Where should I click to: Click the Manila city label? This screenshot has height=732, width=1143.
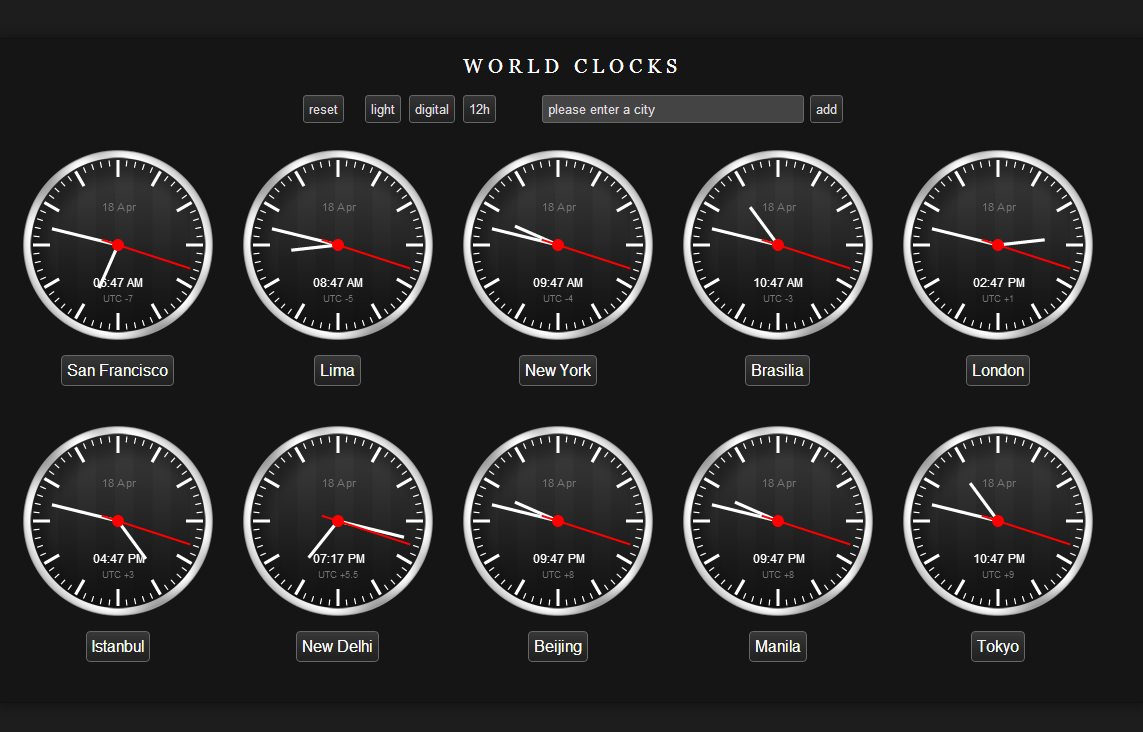777,646
